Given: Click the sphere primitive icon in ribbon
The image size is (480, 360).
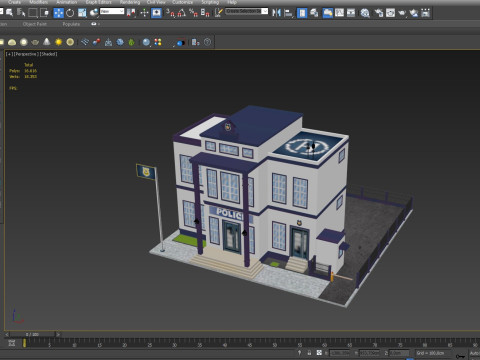Looking at the screenshot, I should (24, 42).
